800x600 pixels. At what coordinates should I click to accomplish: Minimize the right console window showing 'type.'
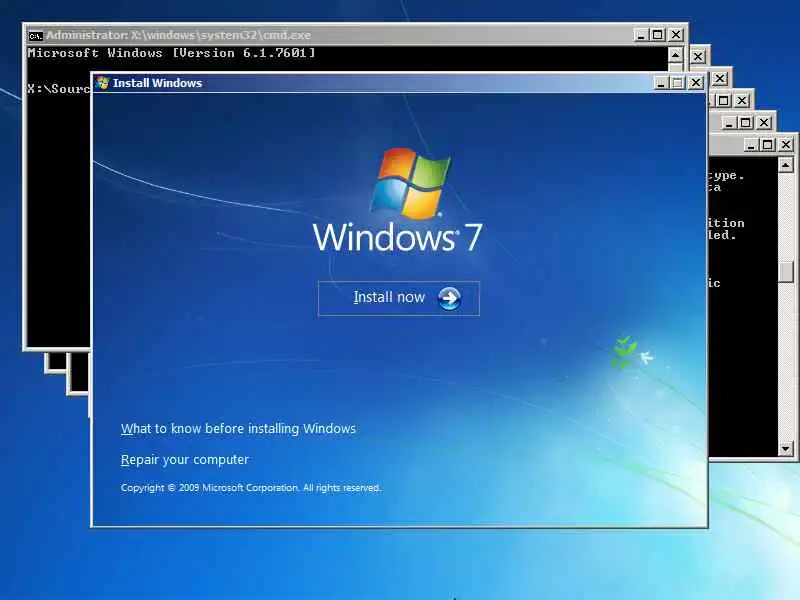coord(751,145)
